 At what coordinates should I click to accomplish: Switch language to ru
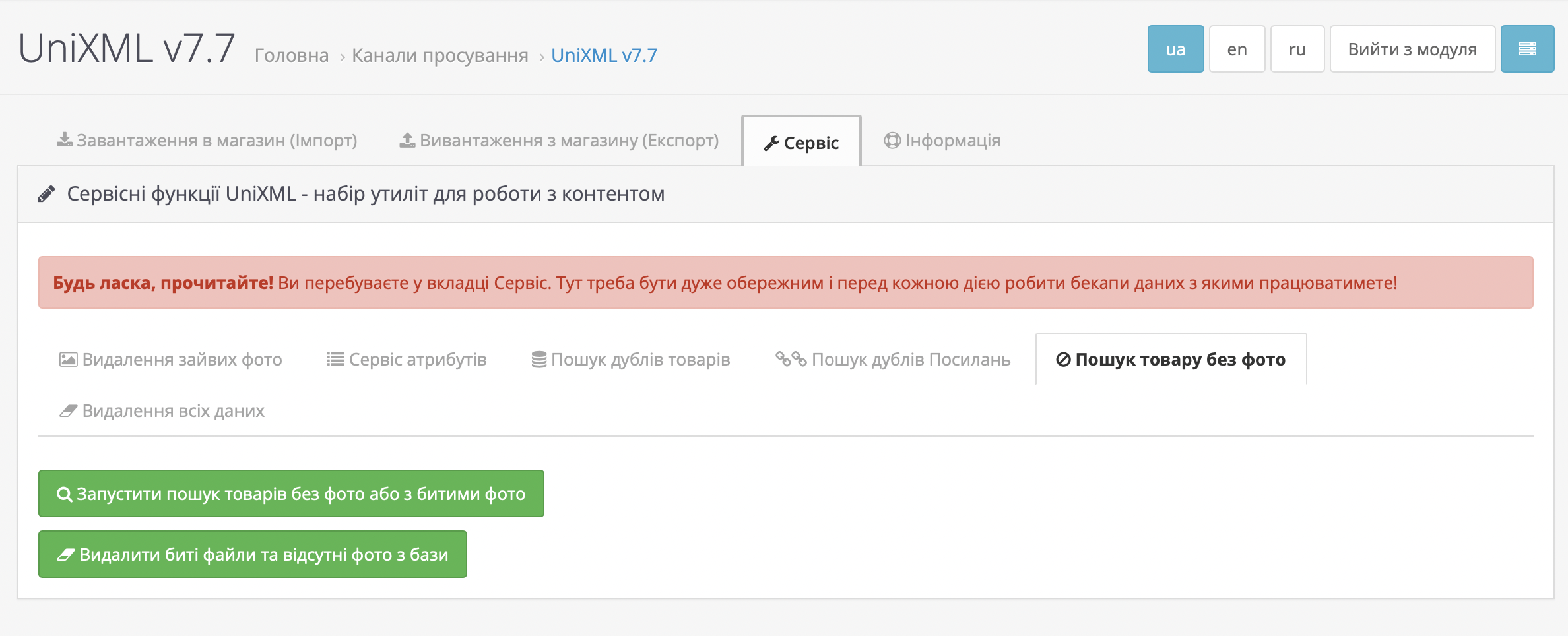click(1297, 49)
